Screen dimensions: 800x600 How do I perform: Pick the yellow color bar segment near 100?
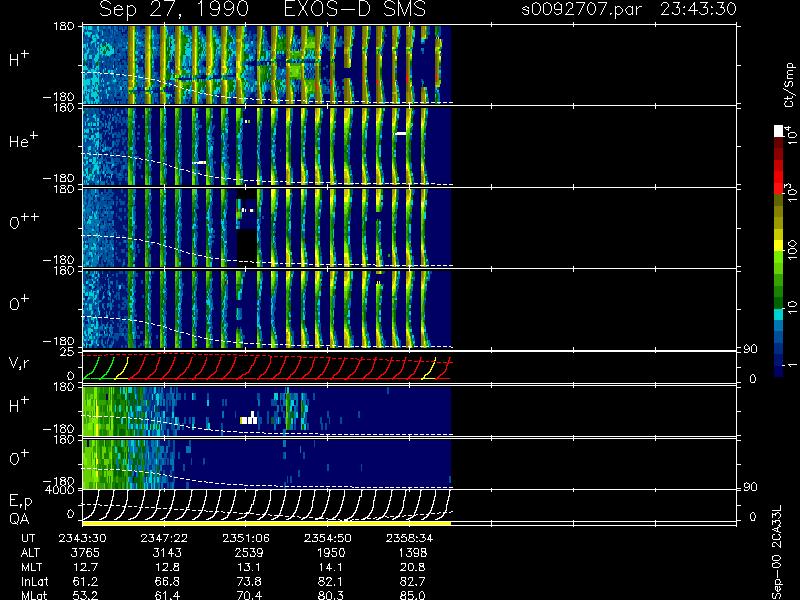779,247
